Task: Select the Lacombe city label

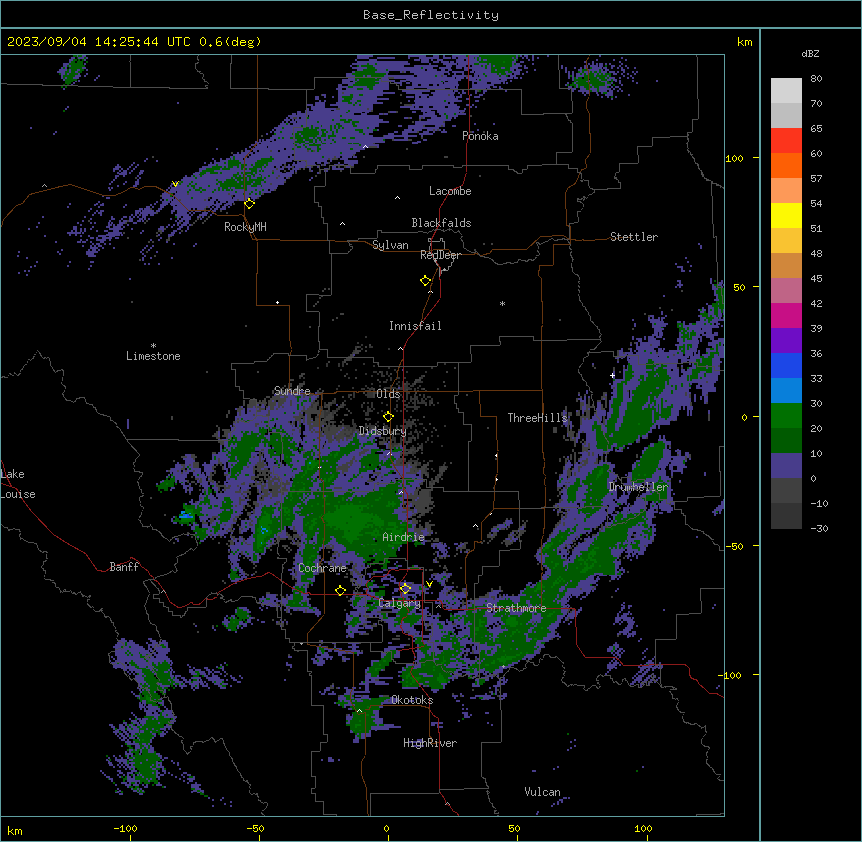Action: click(450, 191)
